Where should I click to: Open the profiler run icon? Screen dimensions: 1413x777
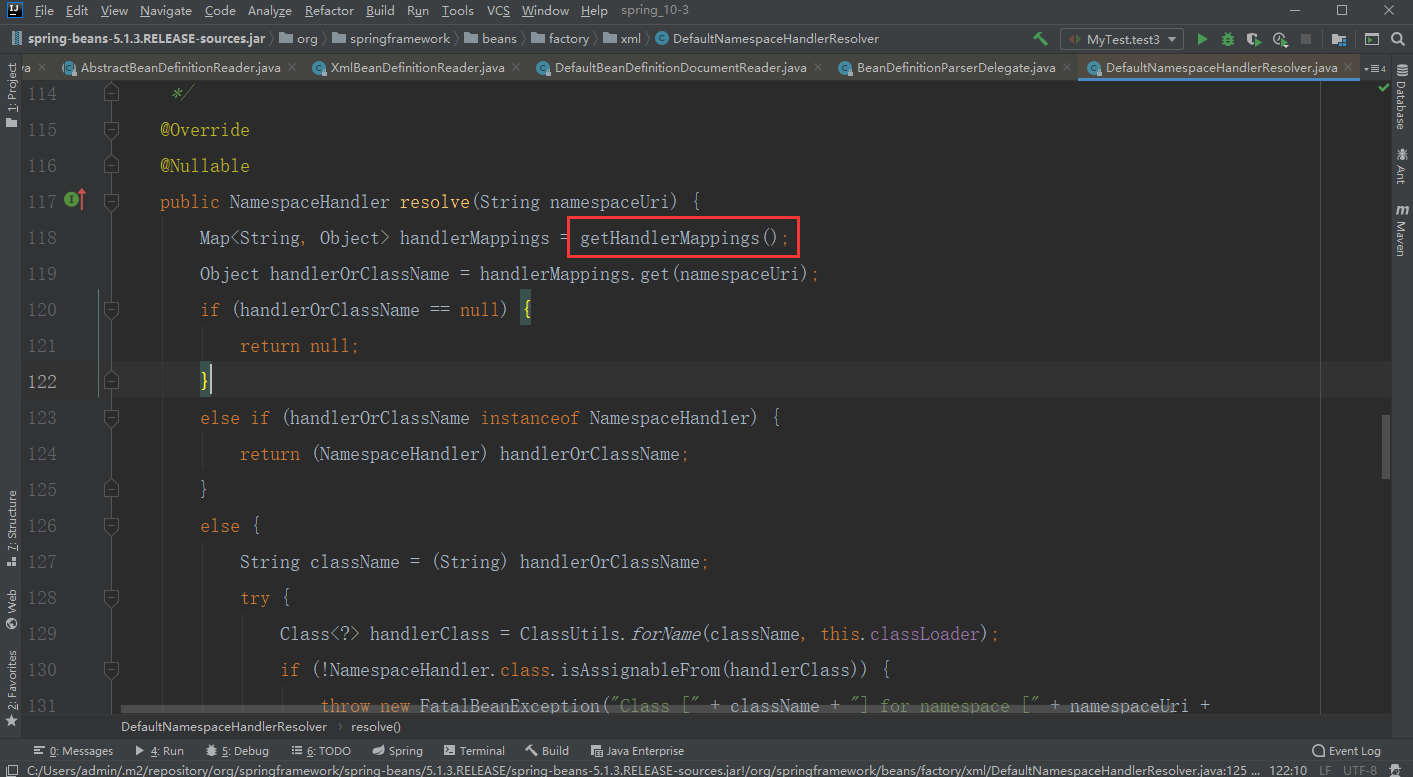[x=1280, y=39]
